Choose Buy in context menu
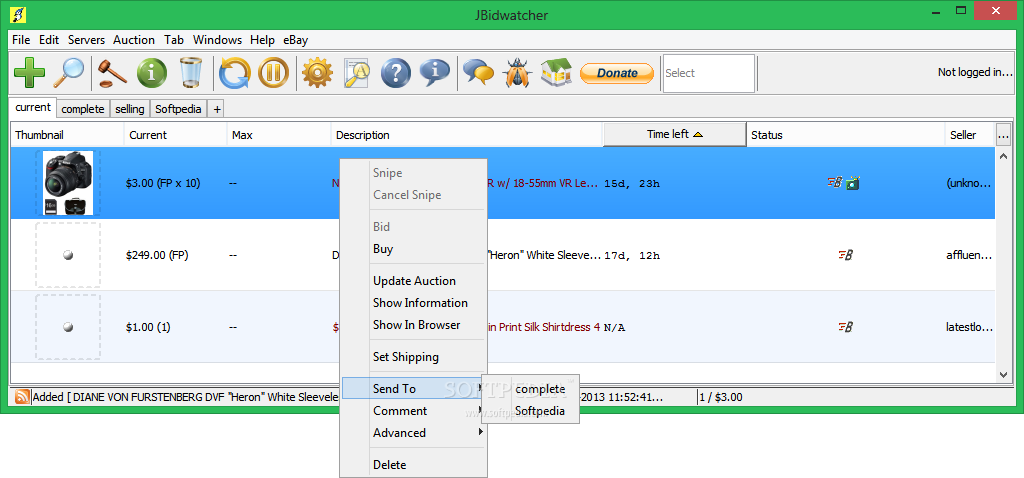The width and height of the screenshot is (1024, 478). (414, 249)
